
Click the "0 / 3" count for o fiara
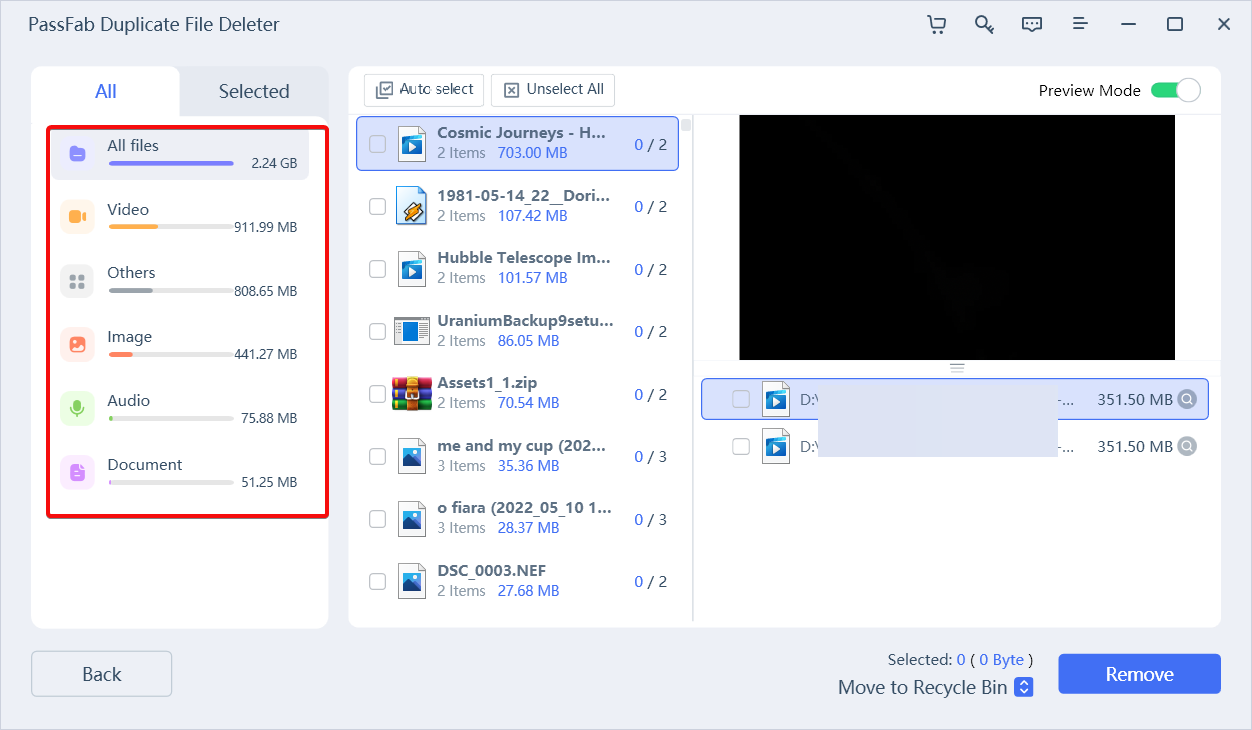point(650,519)
